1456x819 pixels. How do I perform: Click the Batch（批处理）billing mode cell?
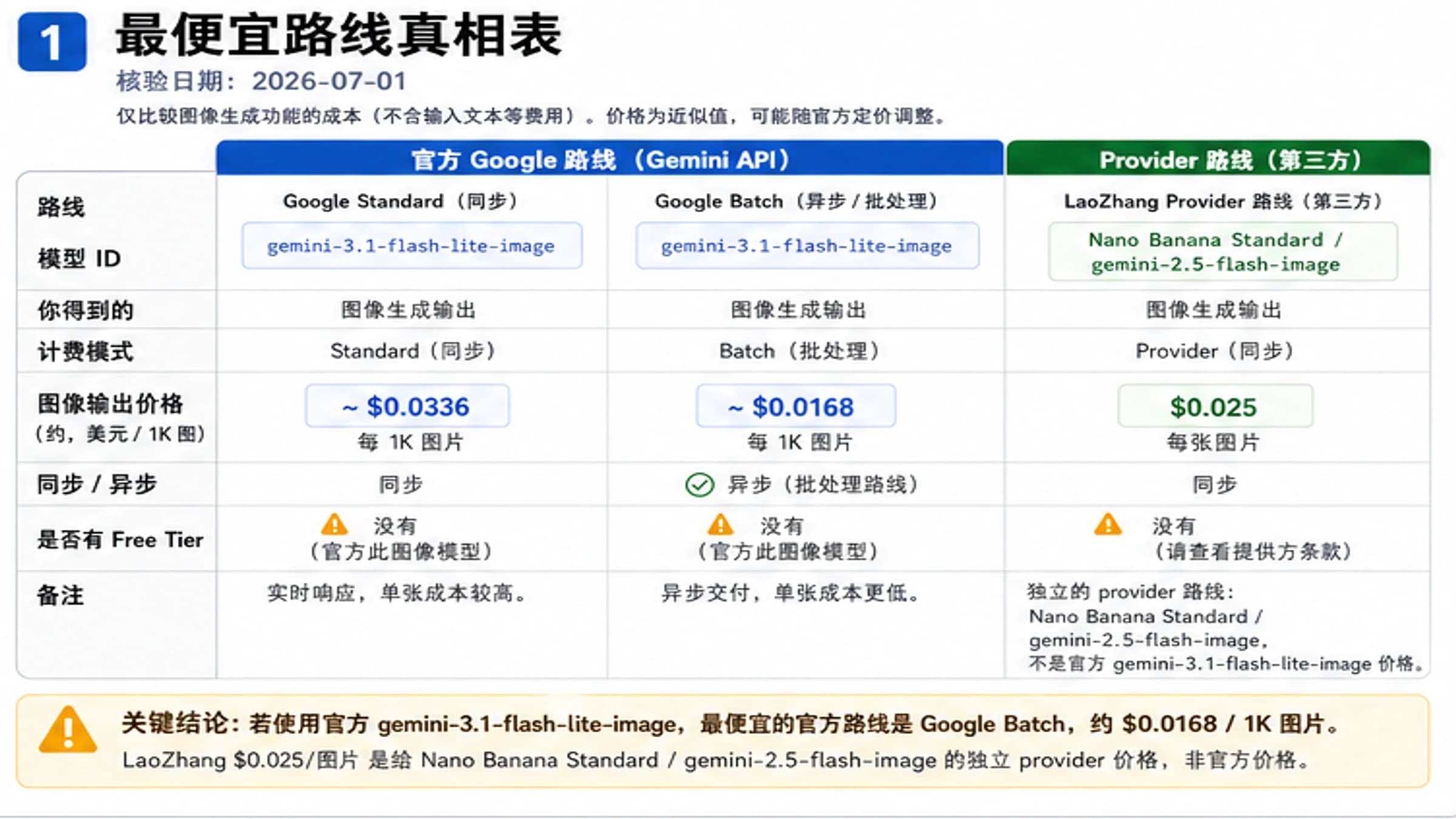coord(800,351)
